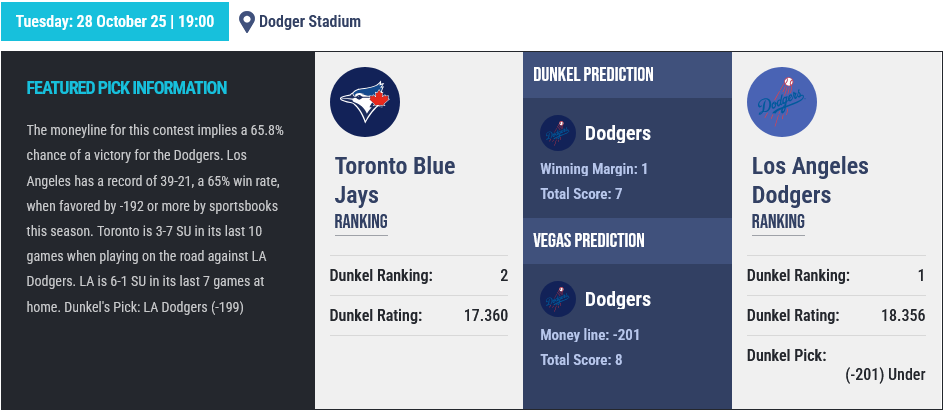Click the location pin icon
945x412 pixels.
247,21
